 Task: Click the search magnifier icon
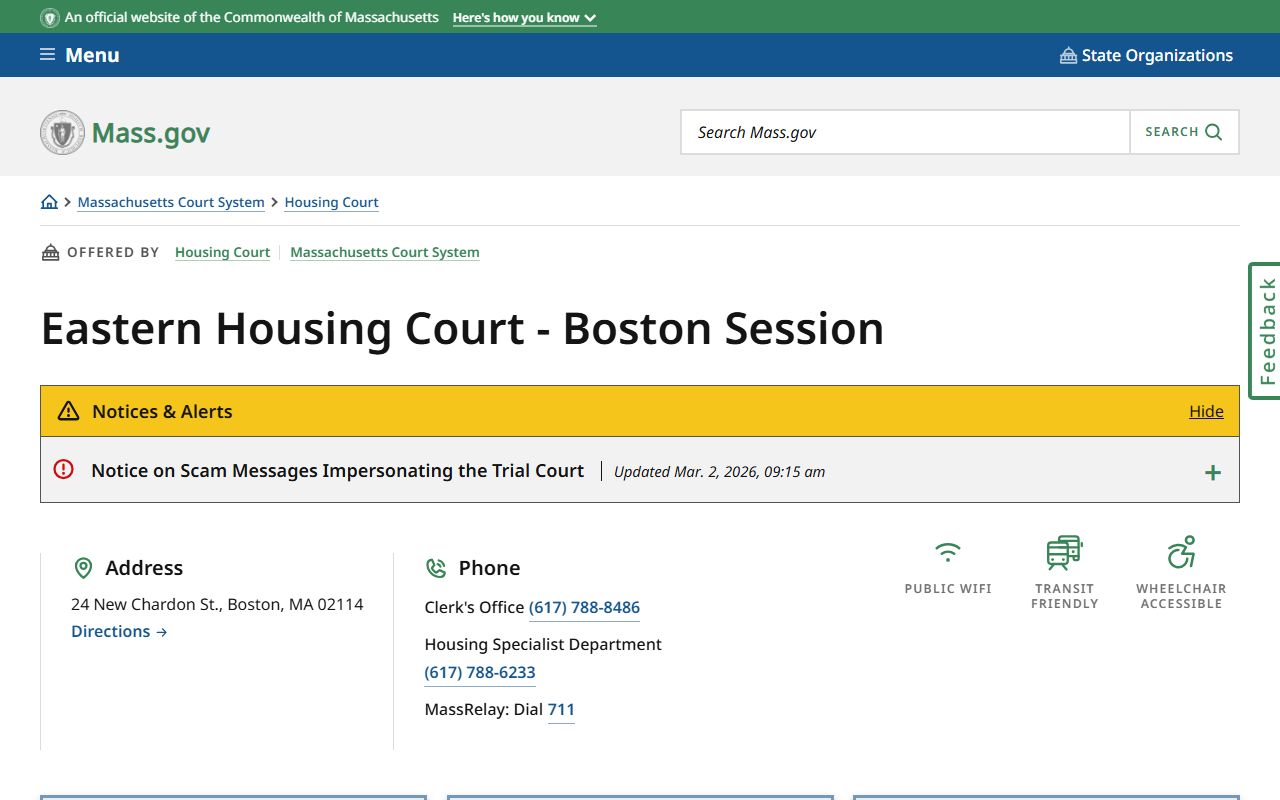1214,132
